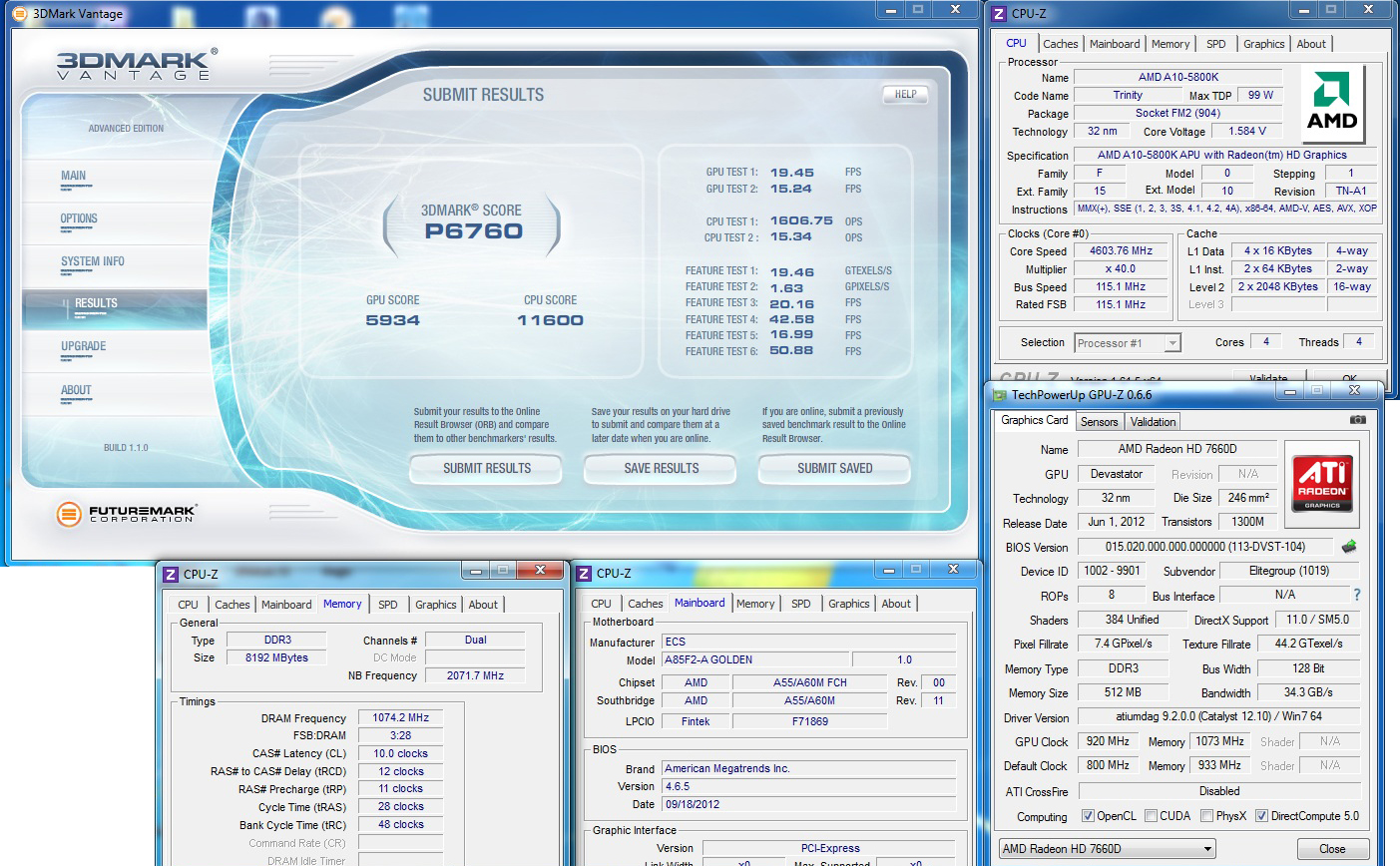
Task: Open the Sensors tab in GPU-Z
Action: (x=1099, y=422)
